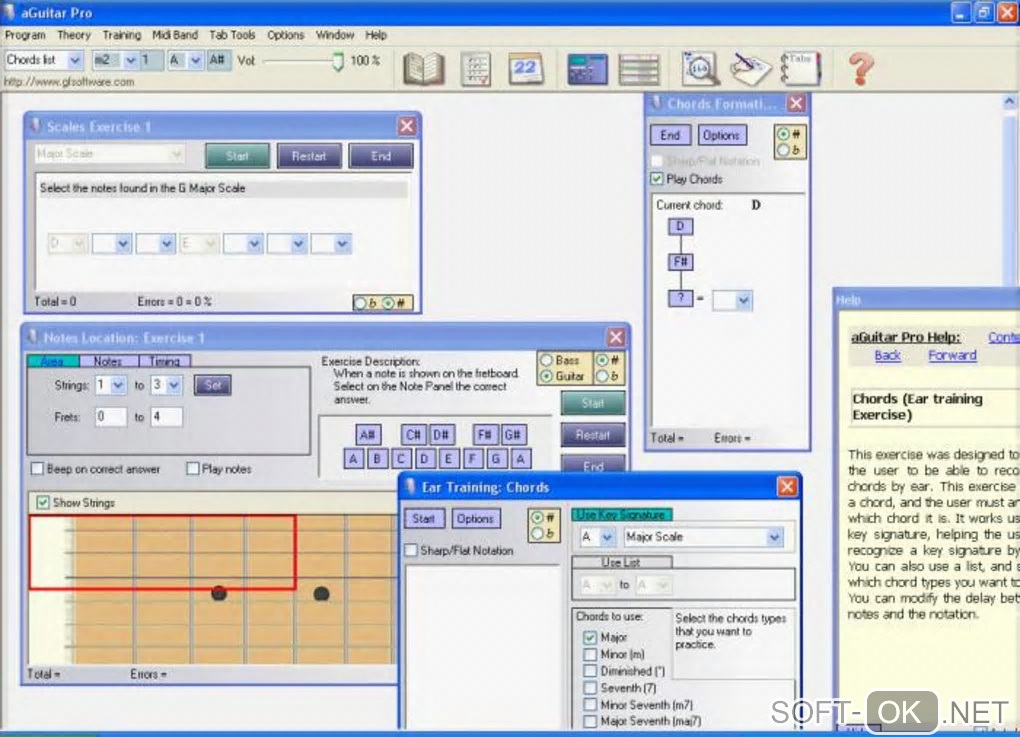Switch to the Notes tab
The width and height of the screenshot is (1020, 737).
point(108,361)
